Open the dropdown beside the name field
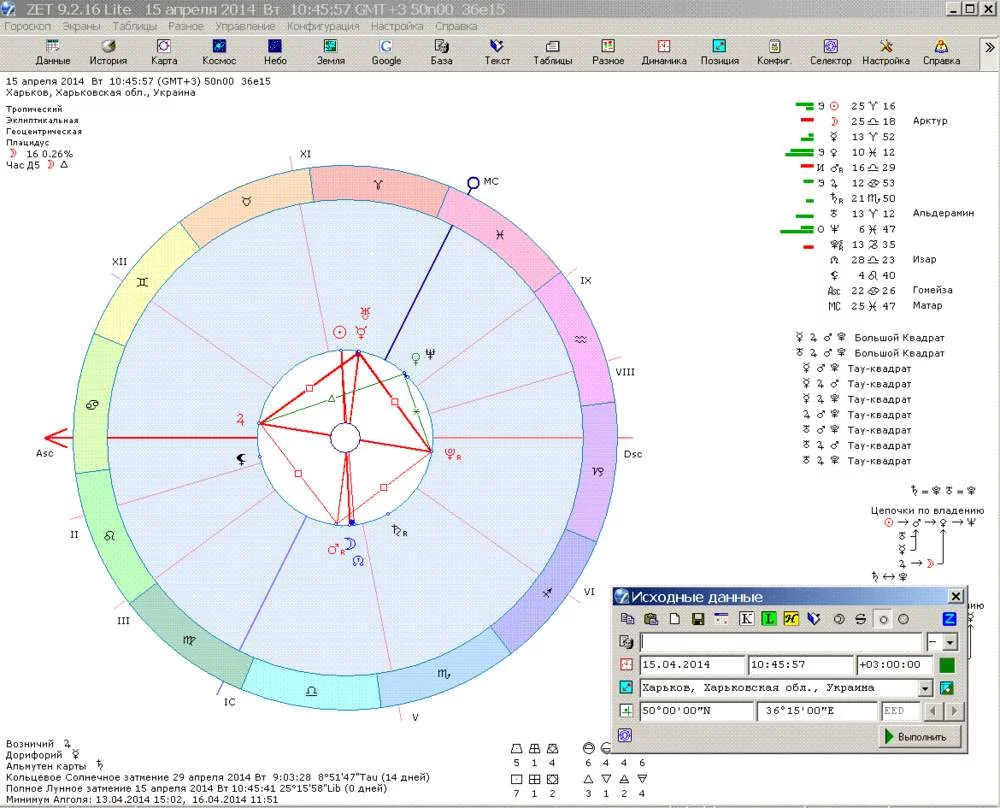Screen dimensions: 1000x808 pos(949,642)
